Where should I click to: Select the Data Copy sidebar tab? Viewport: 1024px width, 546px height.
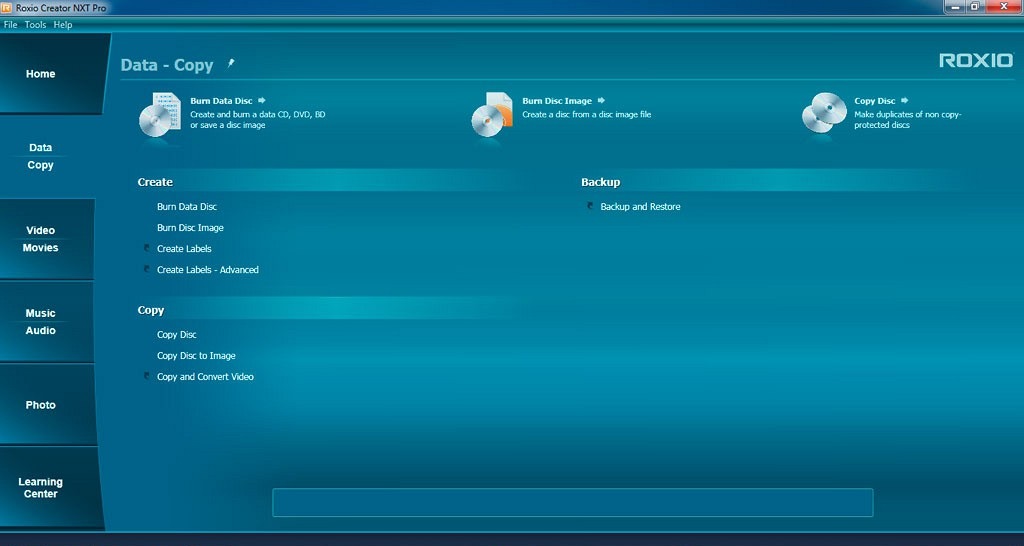(47, 156)
